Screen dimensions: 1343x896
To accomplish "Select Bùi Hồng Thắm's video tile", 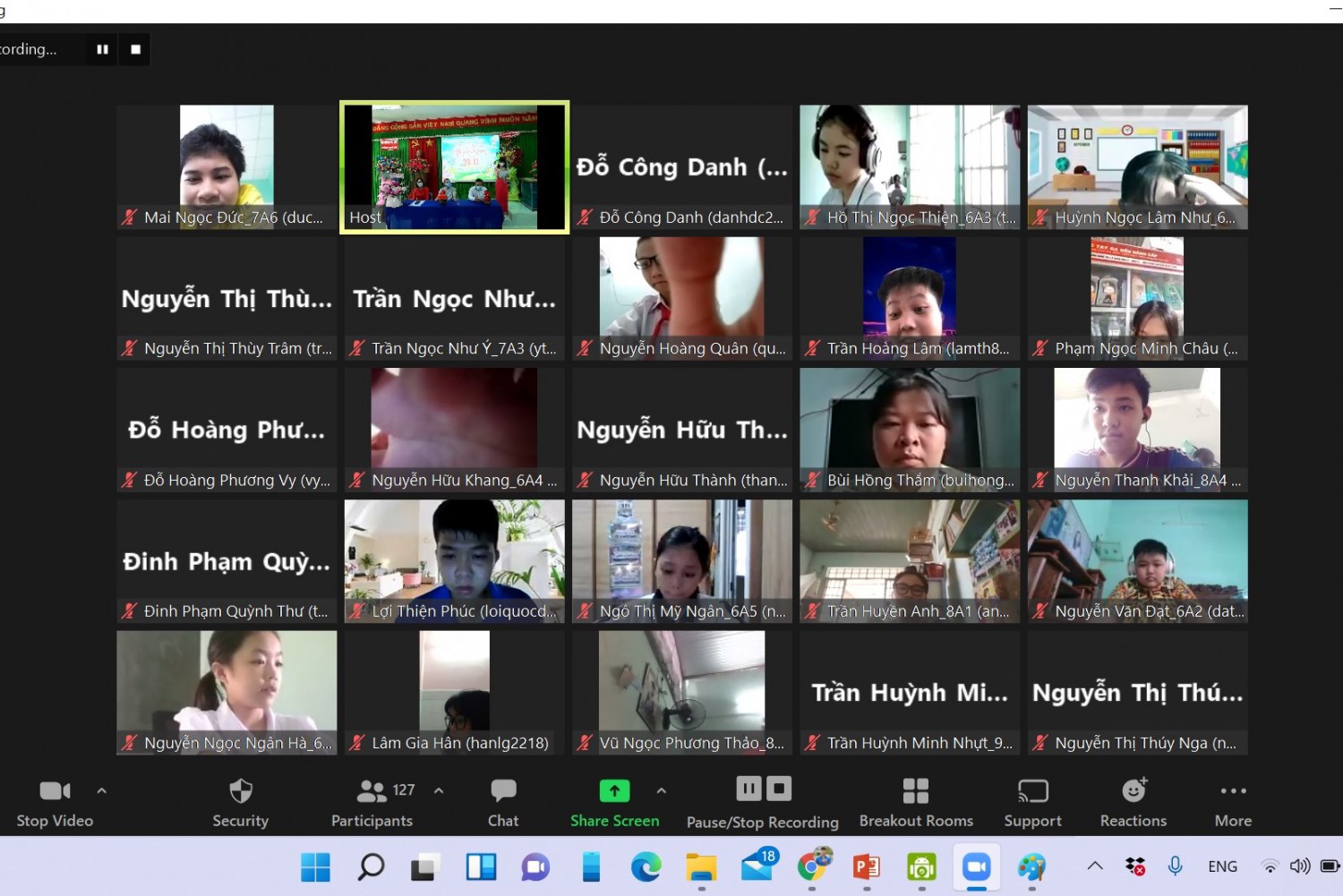I will coord(910,430).
